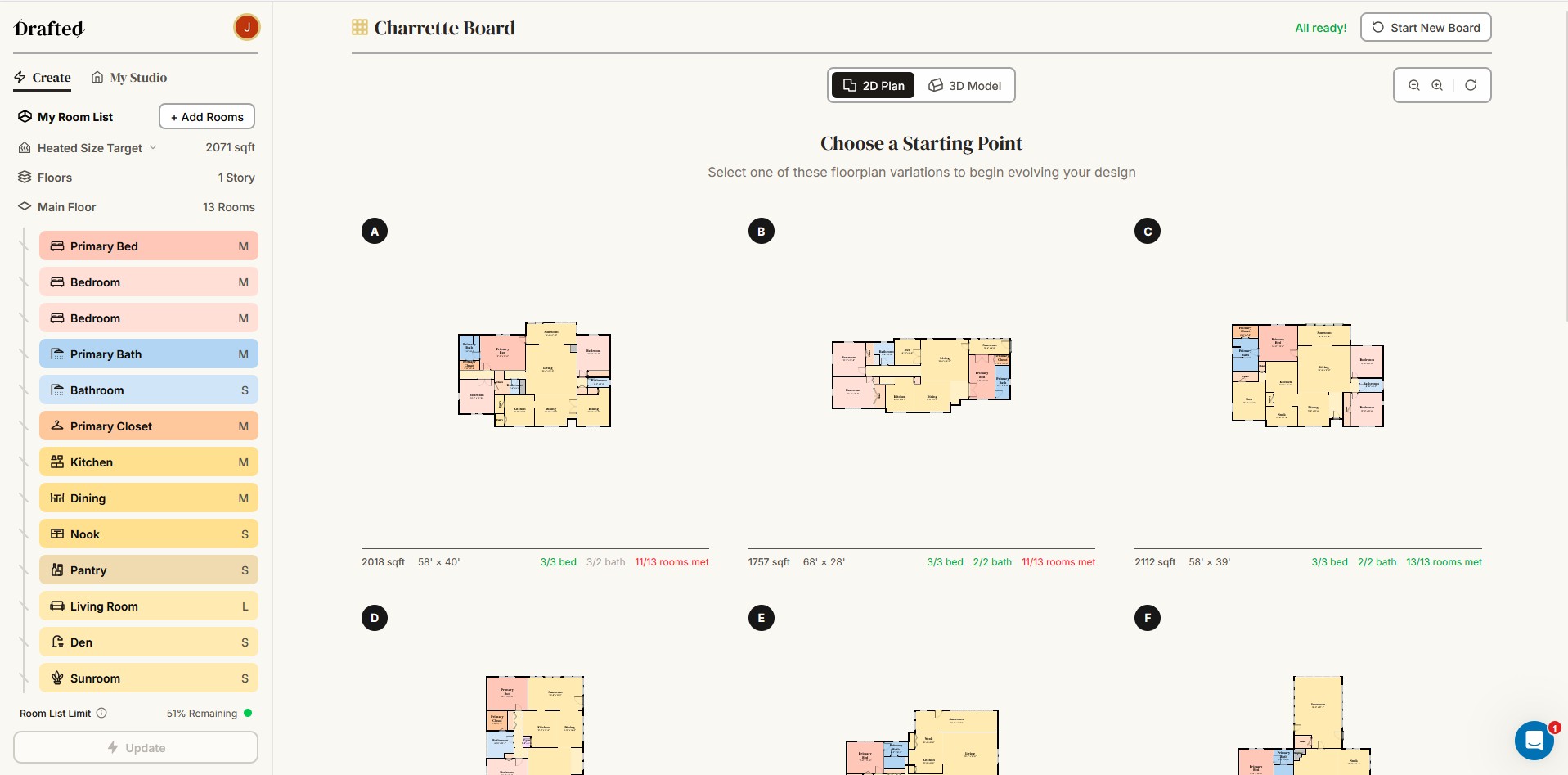Image resolution: width=1568 pixels, height=775 pixels.
Task: Click the zoom out magnifier icon
Action: click(x=1413, y=85)
